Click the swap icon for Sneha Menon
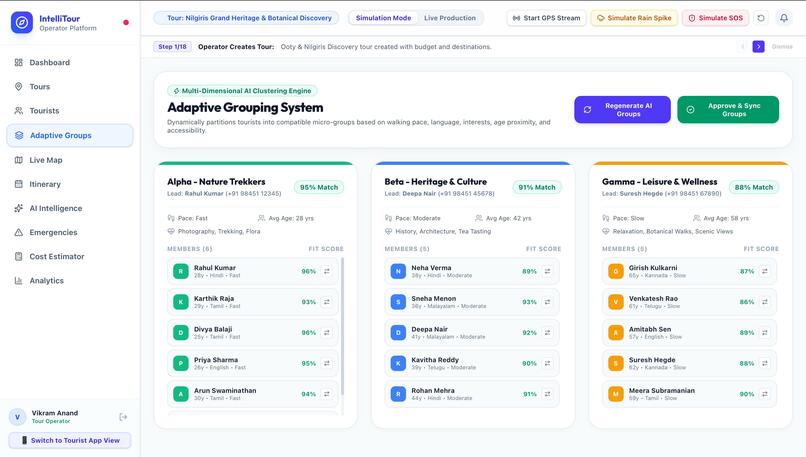806x457 pixels. [547, 302]
